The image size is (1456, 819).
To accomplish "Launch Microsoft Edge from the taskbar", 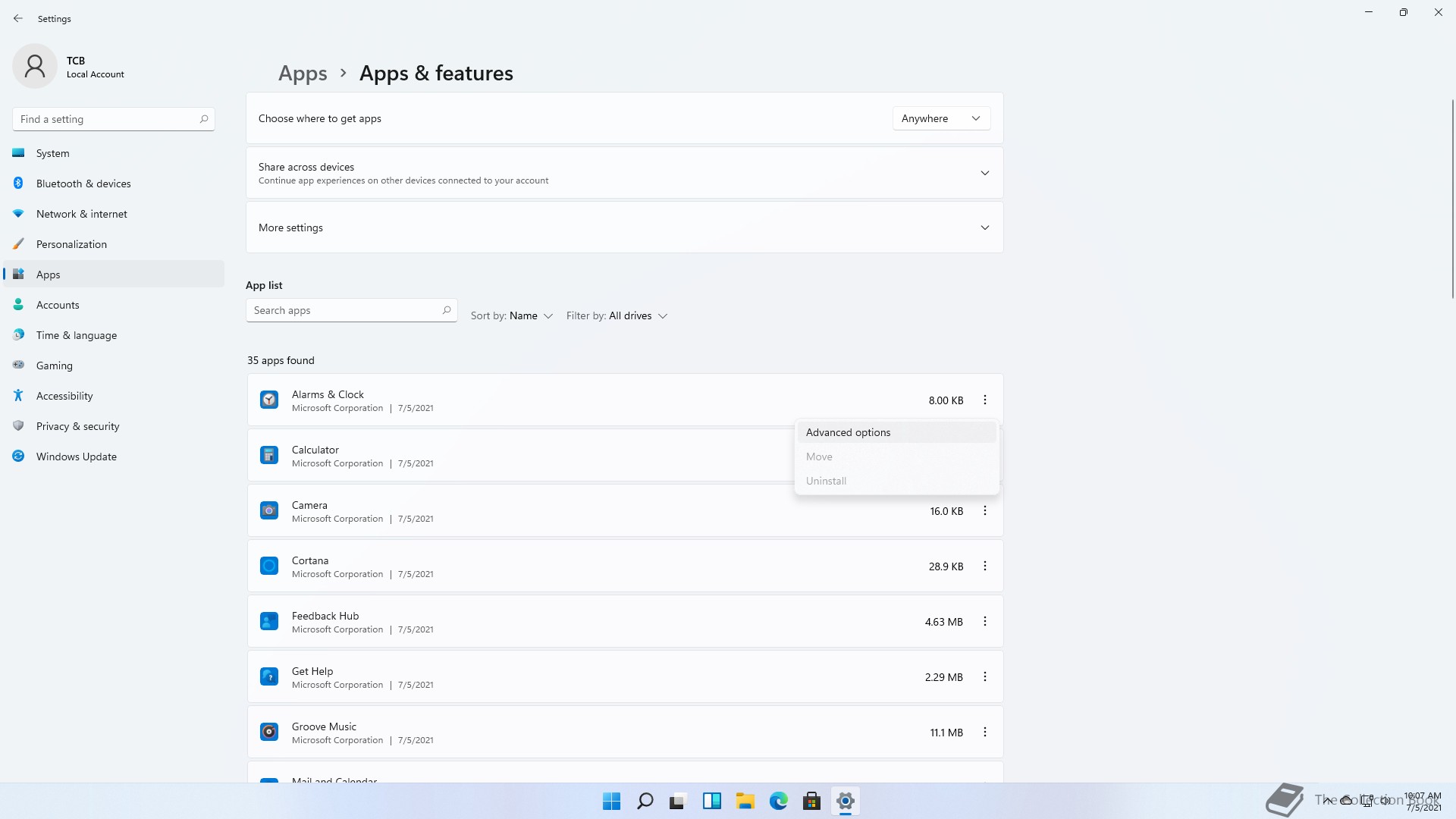I will [x=779, y=801].
